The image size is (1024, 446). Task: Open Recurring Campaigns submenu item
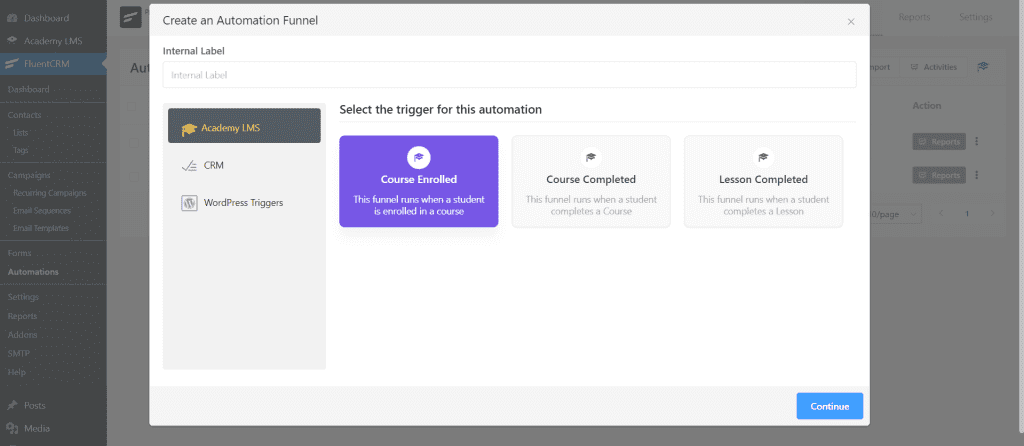[x=50, y=193]
